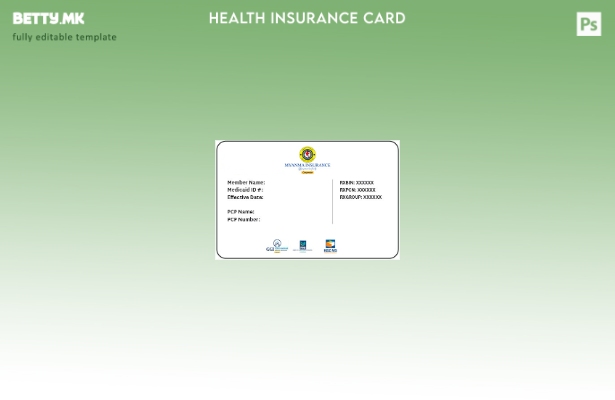Click the 'HEALTH INSURANCE CARD' heading

pos(307,18)
